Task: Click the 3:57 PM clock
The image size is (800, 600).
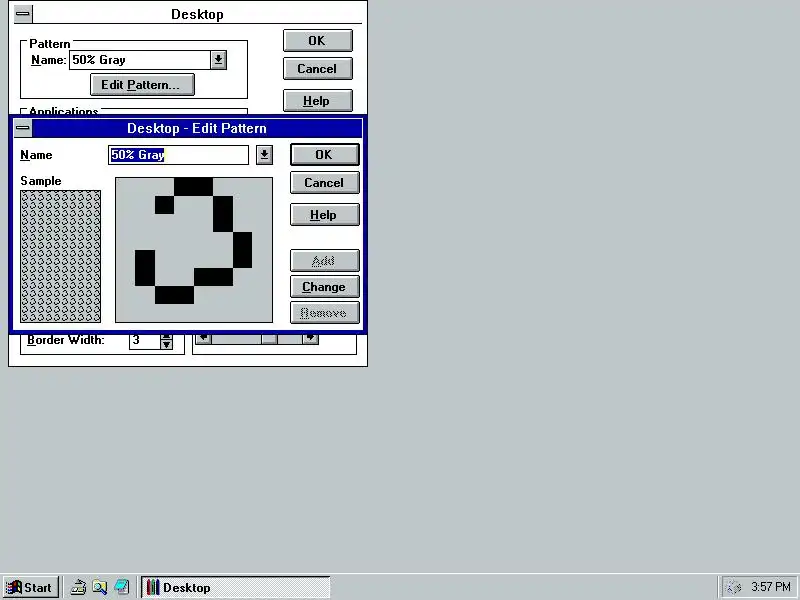Action: (770, 587)
